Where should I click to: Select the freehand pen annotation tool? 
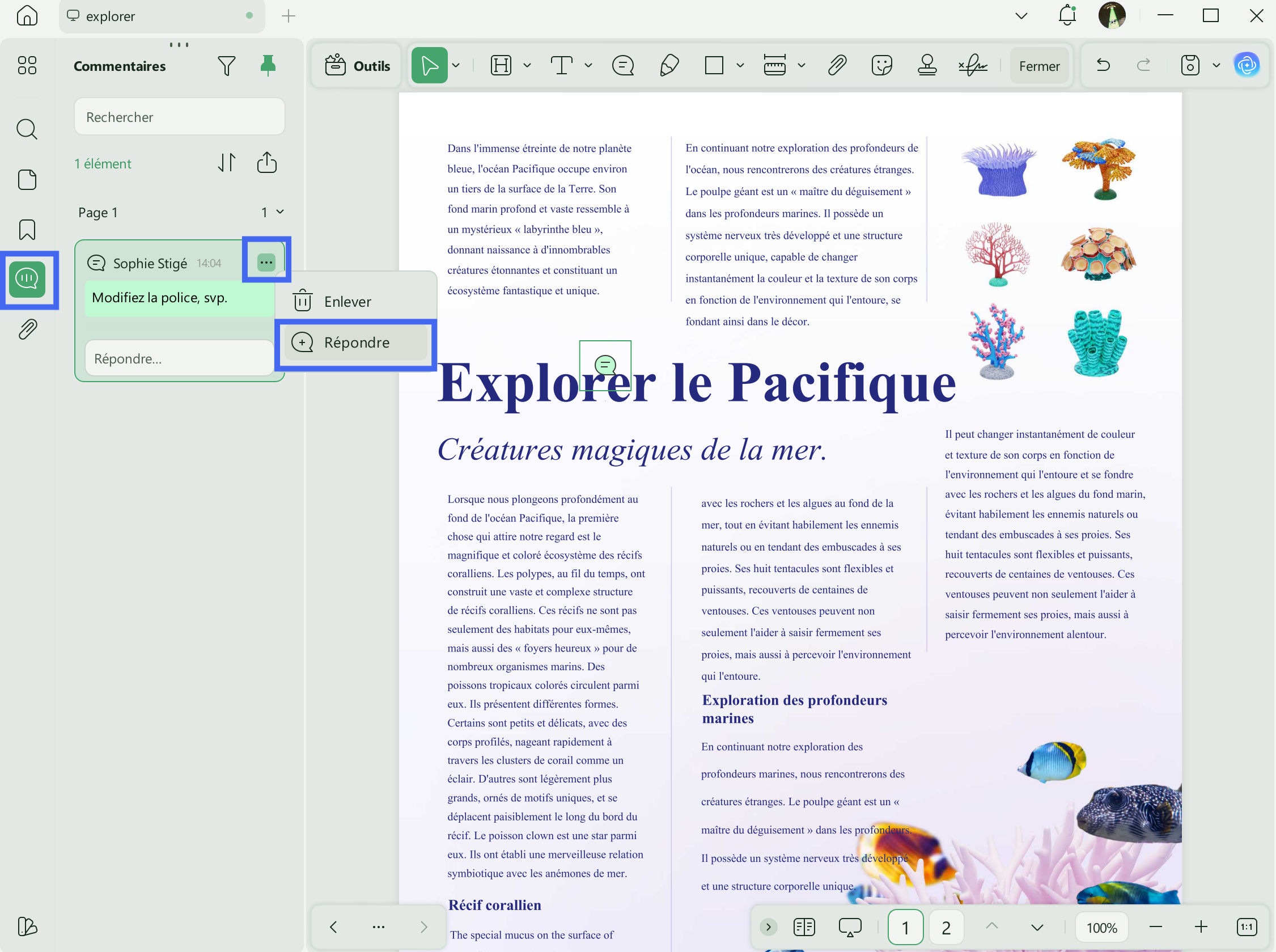click(x=668, y=65)
